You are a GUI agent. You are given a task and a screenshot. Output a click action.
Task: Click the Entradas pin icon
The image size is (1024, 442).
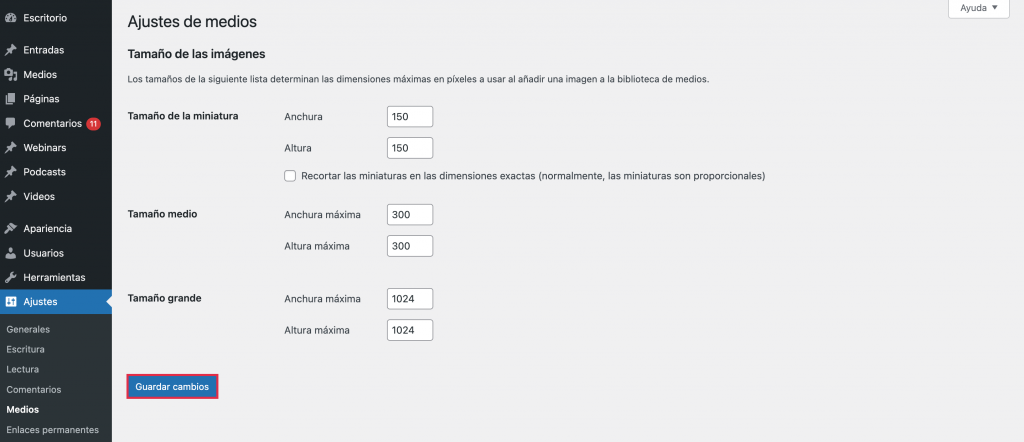pyautogui.click(x=10, y=50)
